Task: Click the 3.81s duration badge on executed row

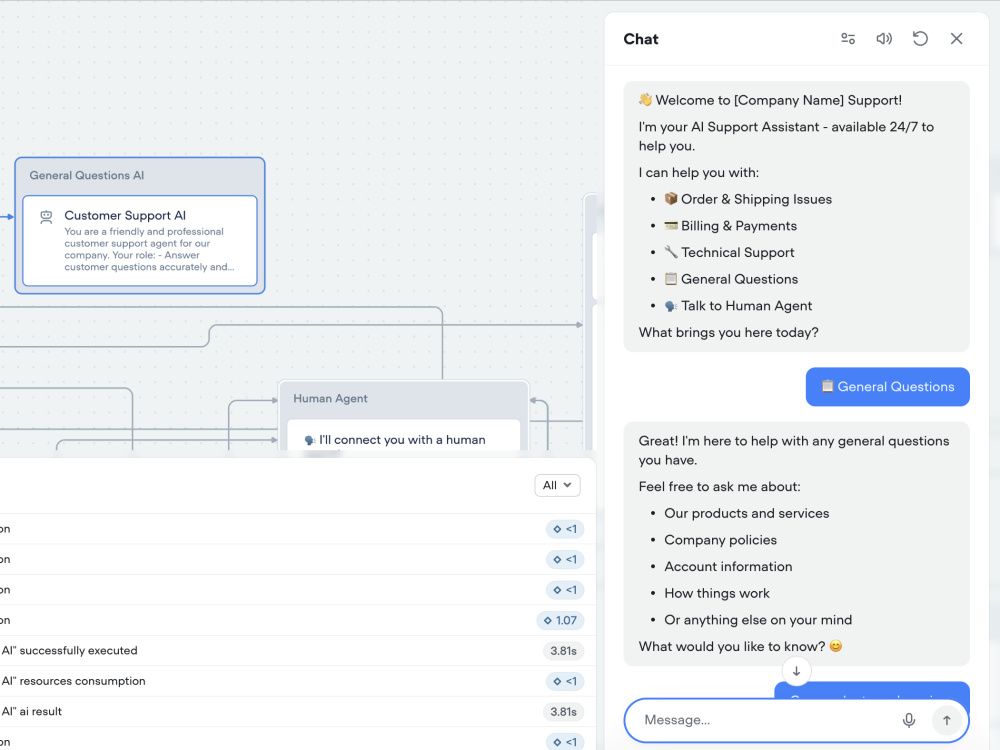Action: 563,651
